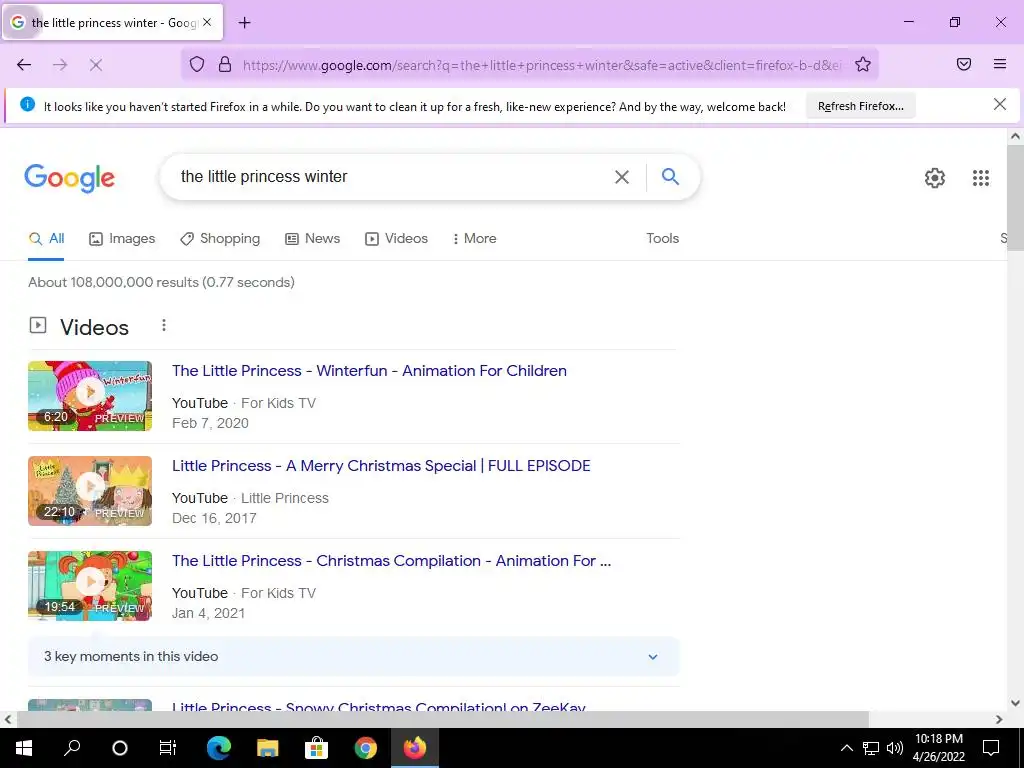Image resolution: width=1024 pixels, height=768 pixels.
Task: Expand the More search categories menu
Action: pos(475,238)
